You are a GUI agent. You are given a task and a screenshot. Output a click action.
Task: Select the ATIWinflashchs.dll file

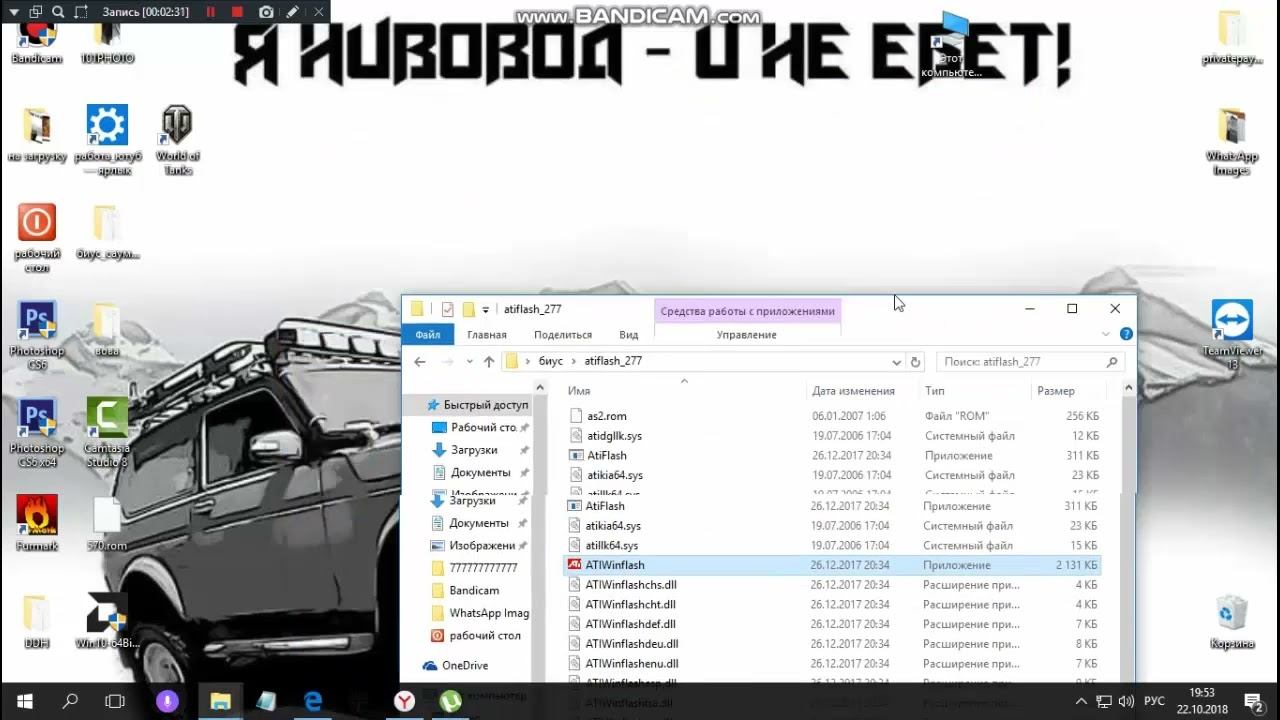click(832, 585)
